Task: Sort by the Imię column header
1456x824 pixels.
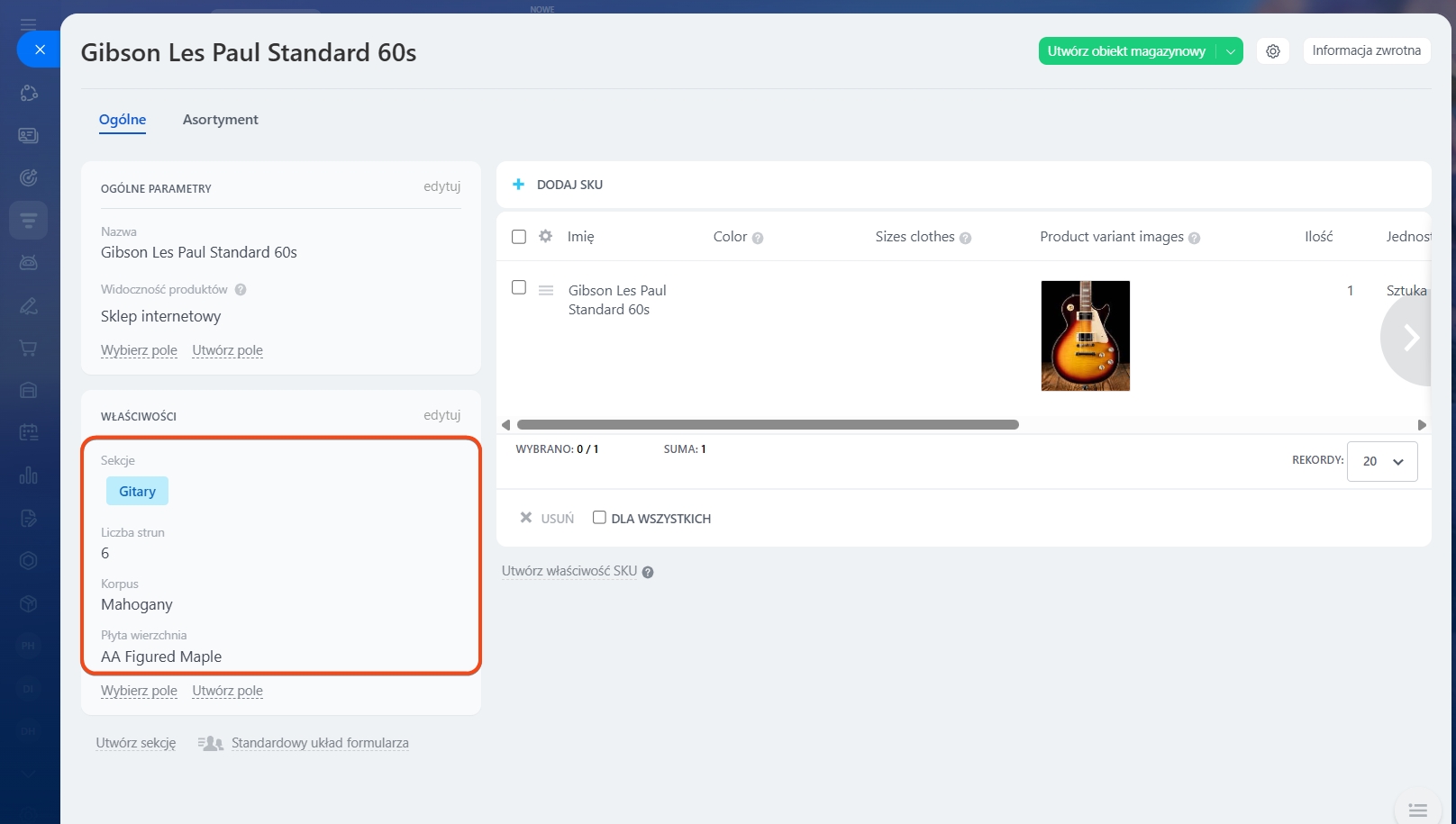Action: tap(580, 237)
